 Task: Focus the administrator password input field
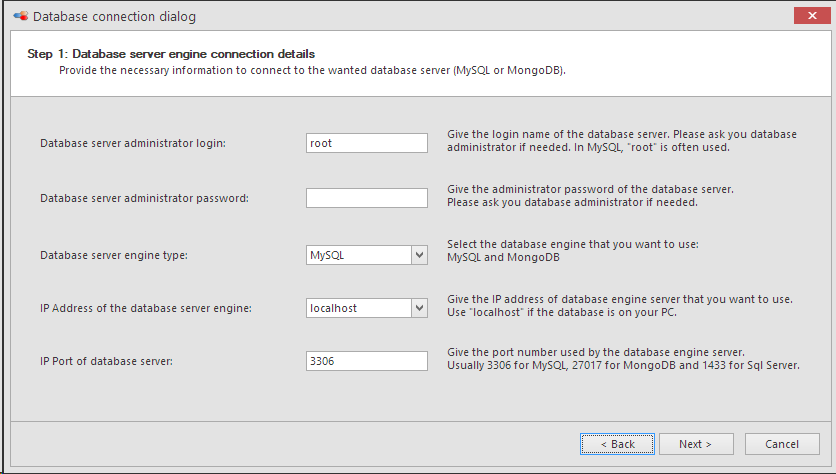pyautogui.click(x=367, y=198)
